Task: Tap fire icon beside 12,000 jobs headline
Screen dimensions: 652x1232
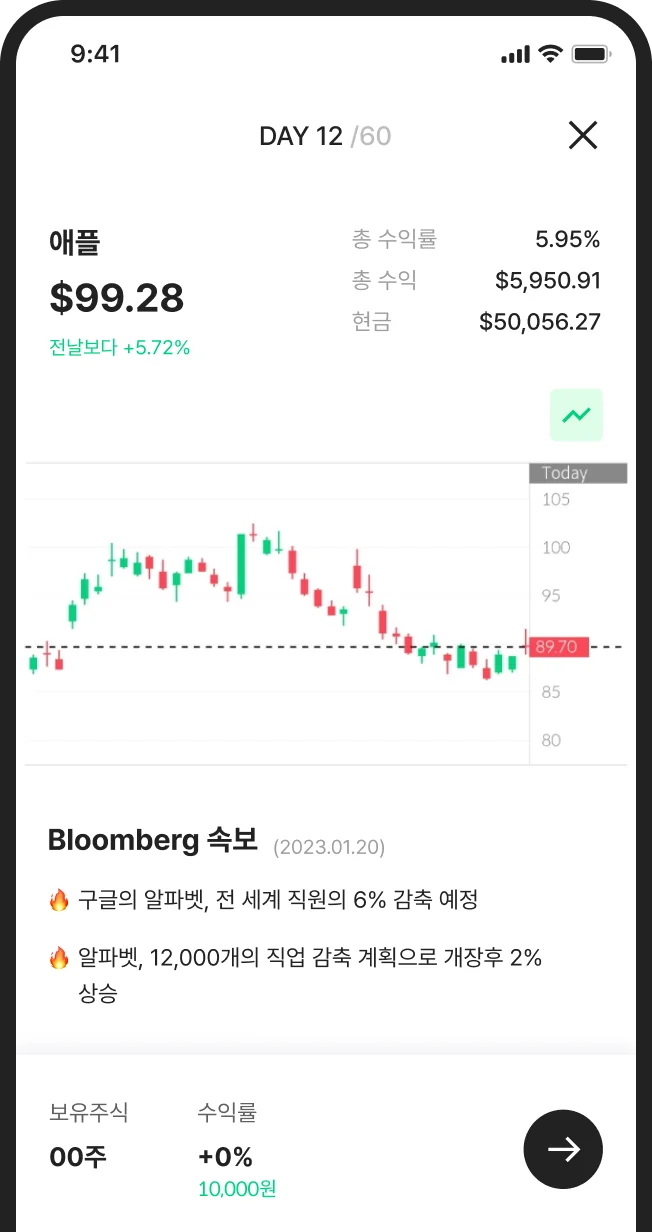Action: pos(59,959)
